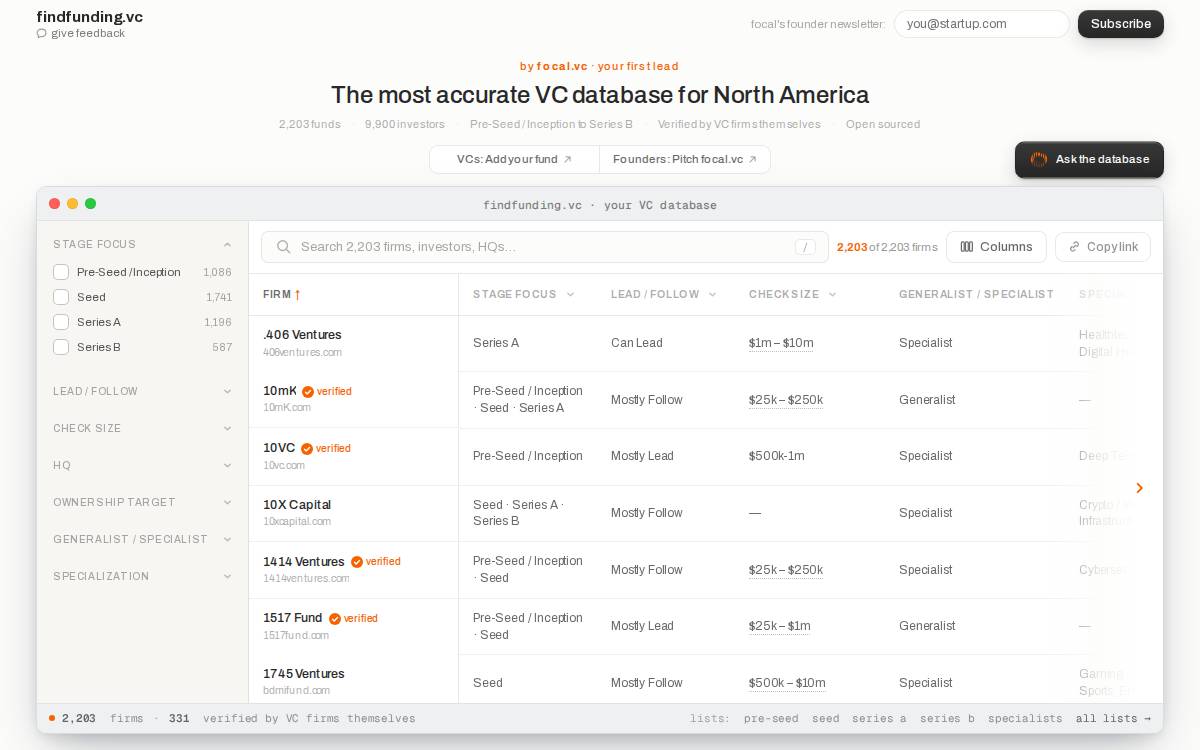Open the 10X Capital firm row

[705, 513]
